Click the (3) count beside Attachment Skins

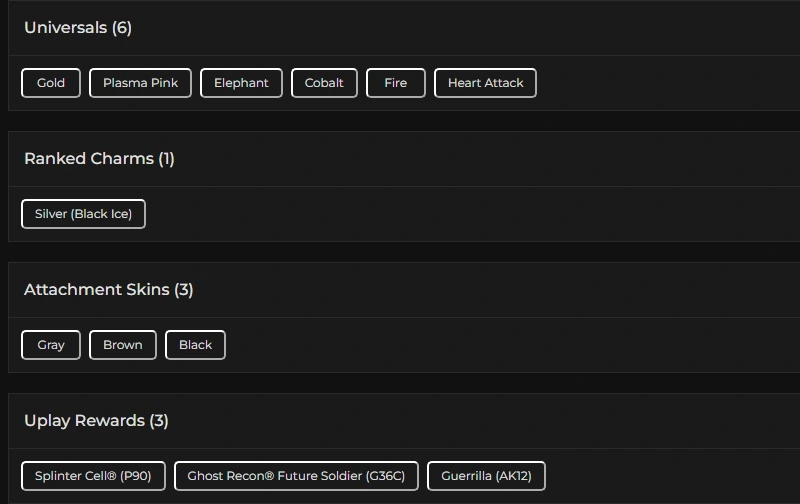point(184,290)
